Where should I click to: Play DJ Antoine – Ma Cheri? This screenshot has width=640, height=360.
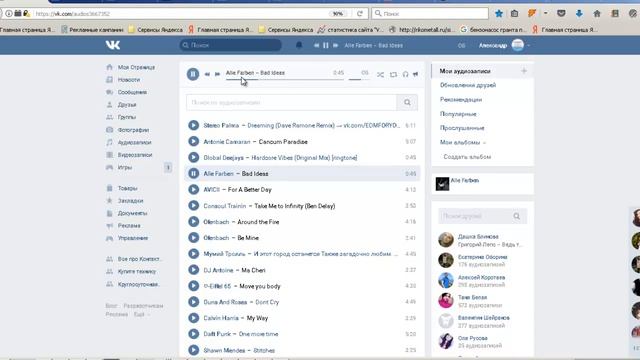[193, 270]
